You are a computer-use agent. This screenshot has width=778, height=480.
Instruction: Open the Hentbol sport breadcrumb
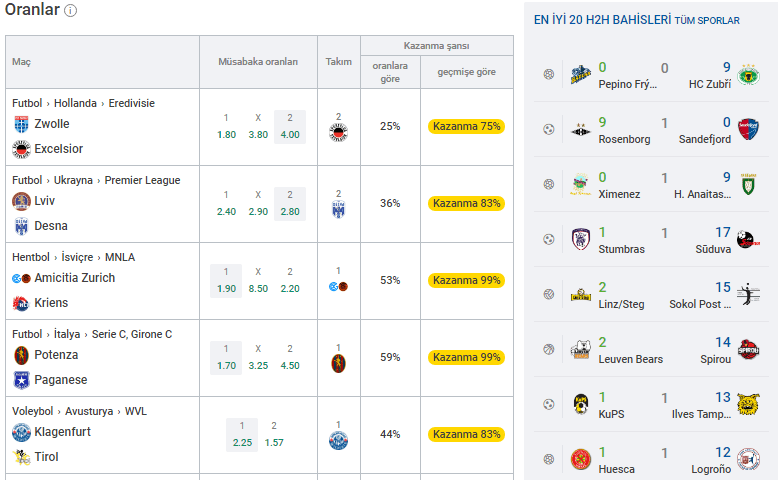click(31, 257)
